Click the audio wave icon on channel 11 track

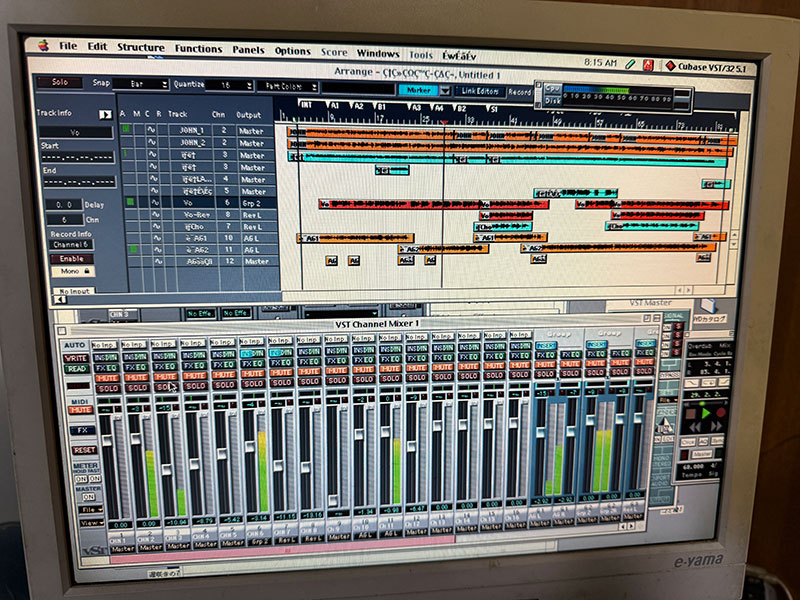(x=158, y=249)
